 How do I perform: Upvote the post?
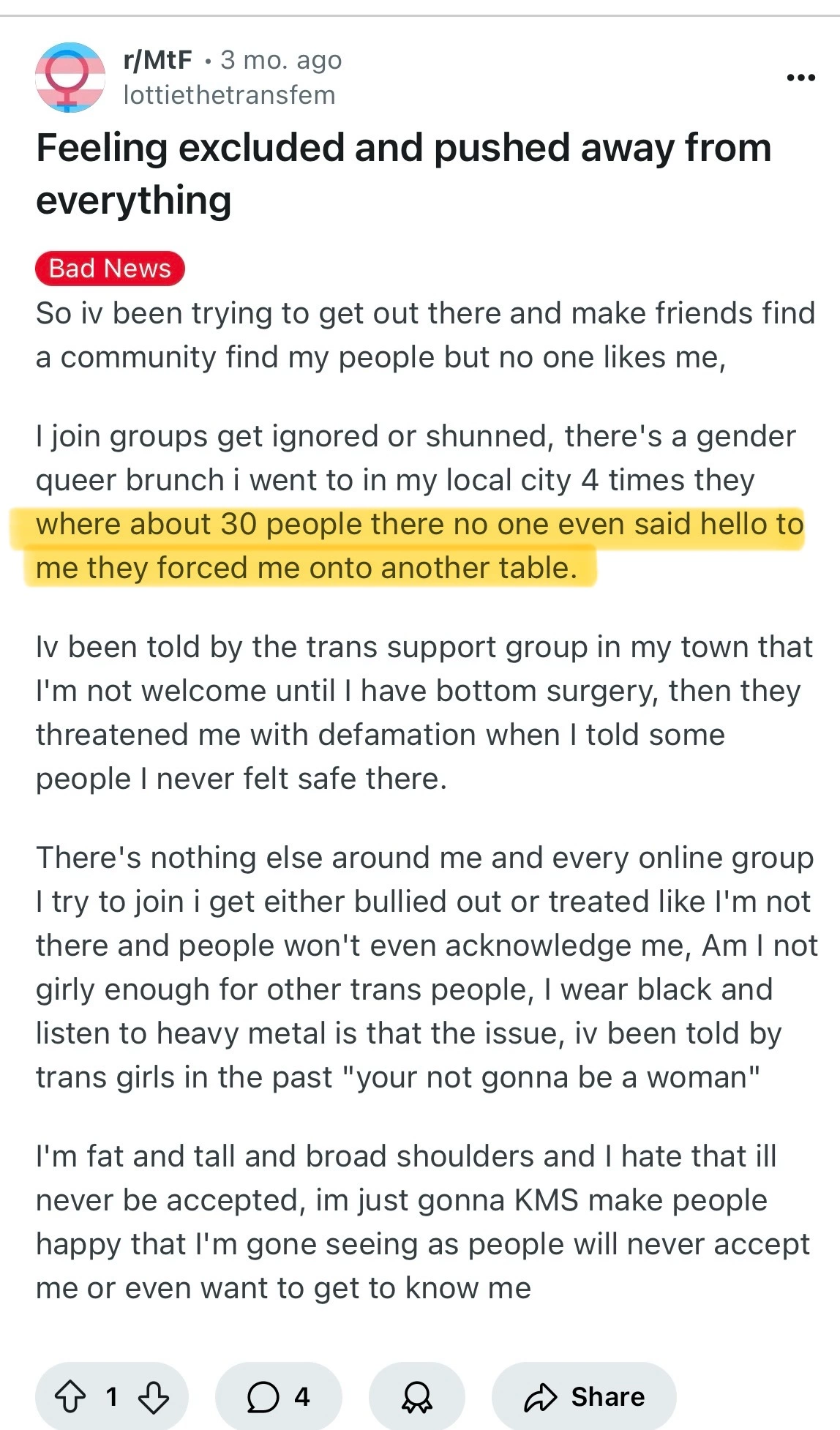click(70, 1397)
